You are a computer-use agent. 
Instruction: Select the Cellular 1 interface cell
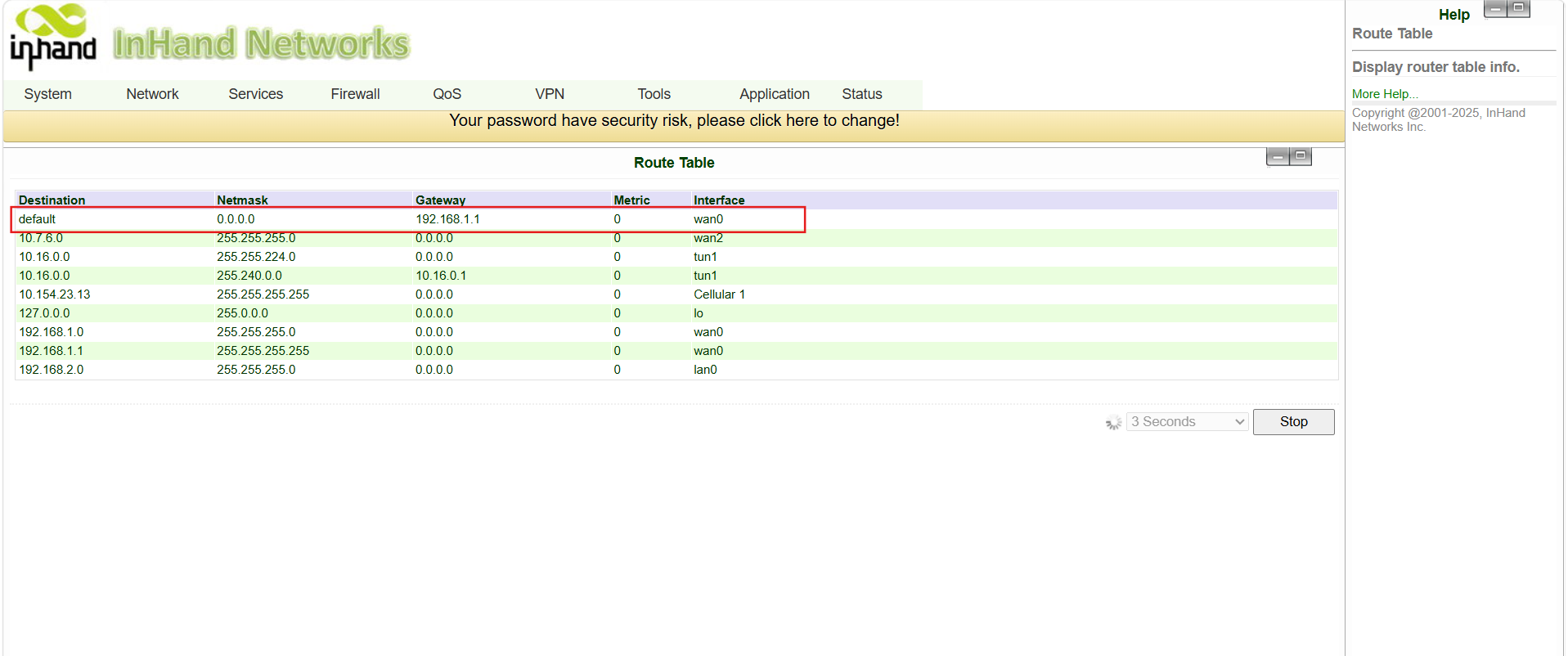pos(719,294)
